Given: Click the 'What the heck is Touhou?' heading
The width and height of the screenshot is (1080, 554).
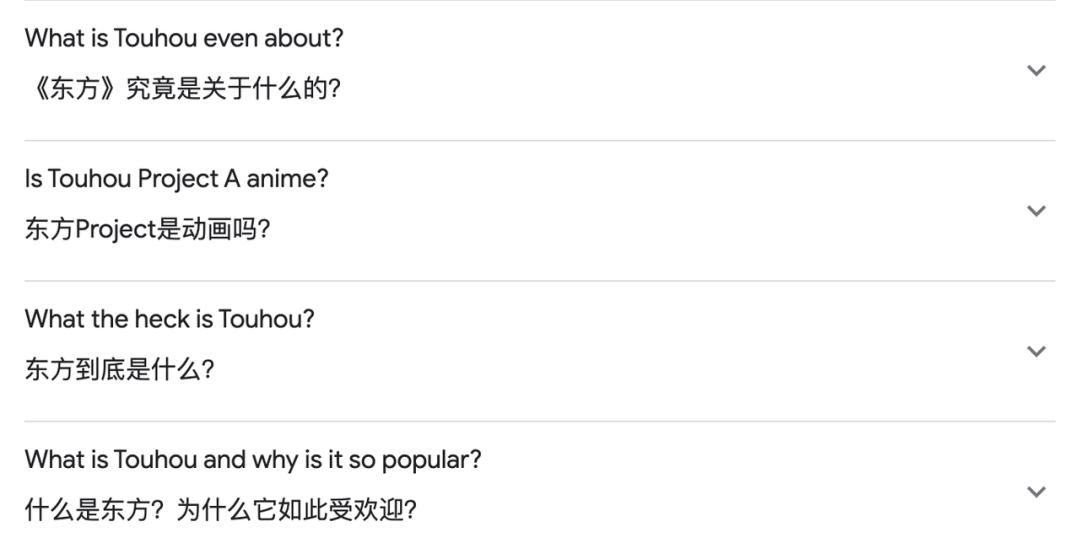Looking at the screenshot, I should pyautogui.click(x=169, y=319).
